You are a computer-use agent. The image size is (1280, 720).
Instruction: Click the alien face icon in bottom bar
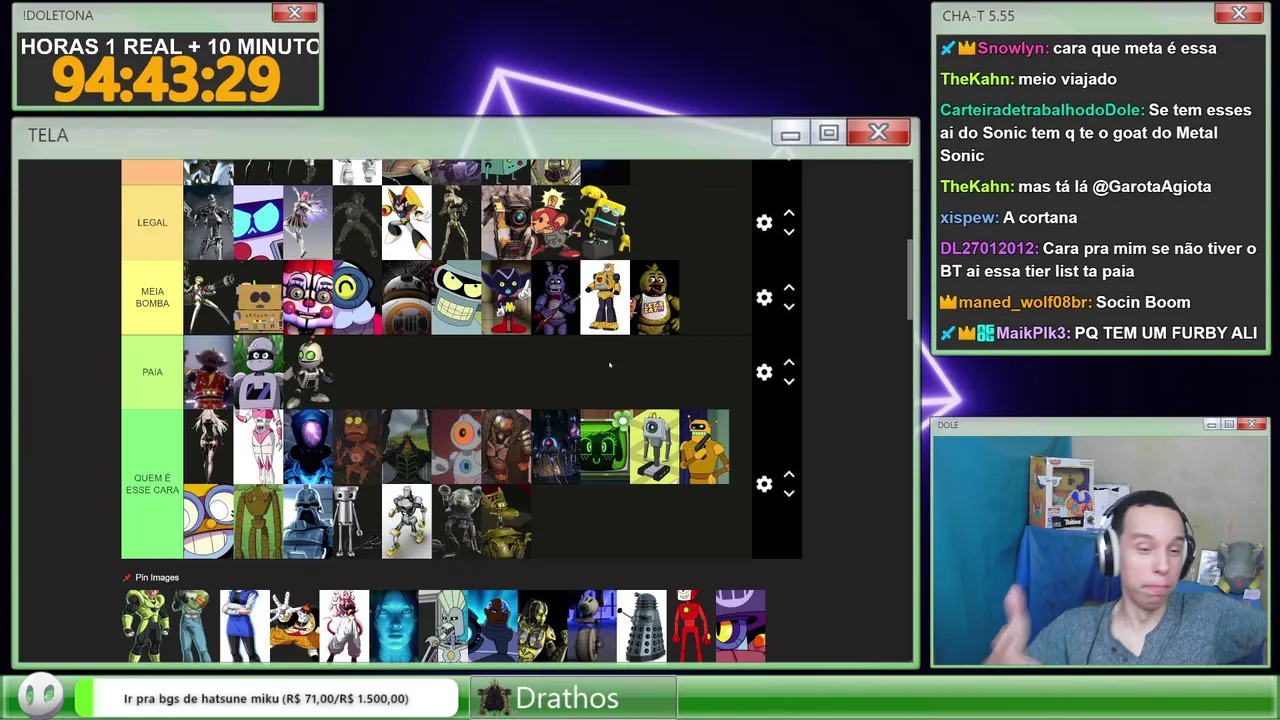(41, 696)
